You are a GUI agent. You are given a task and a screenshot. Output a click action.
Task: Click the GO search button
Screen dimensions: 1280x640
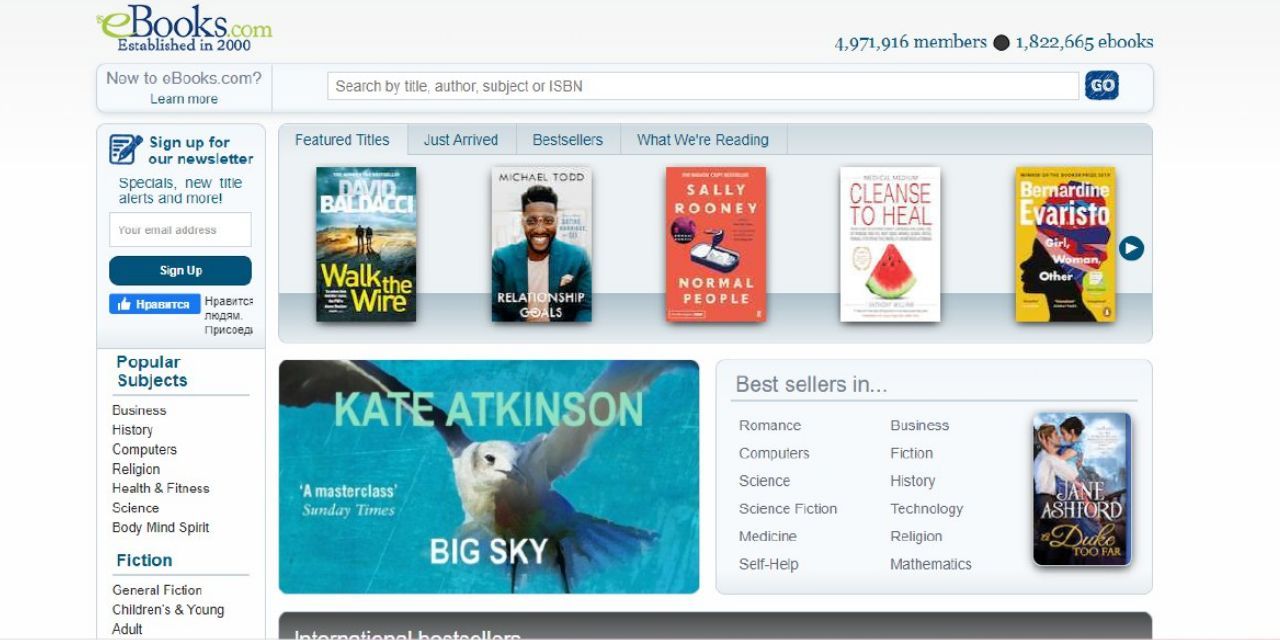coord(1102,86)
